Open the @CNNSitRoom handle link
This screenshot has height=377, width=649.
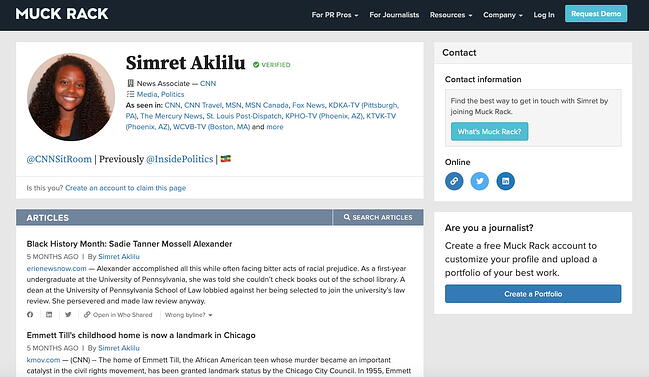(59, 159)
